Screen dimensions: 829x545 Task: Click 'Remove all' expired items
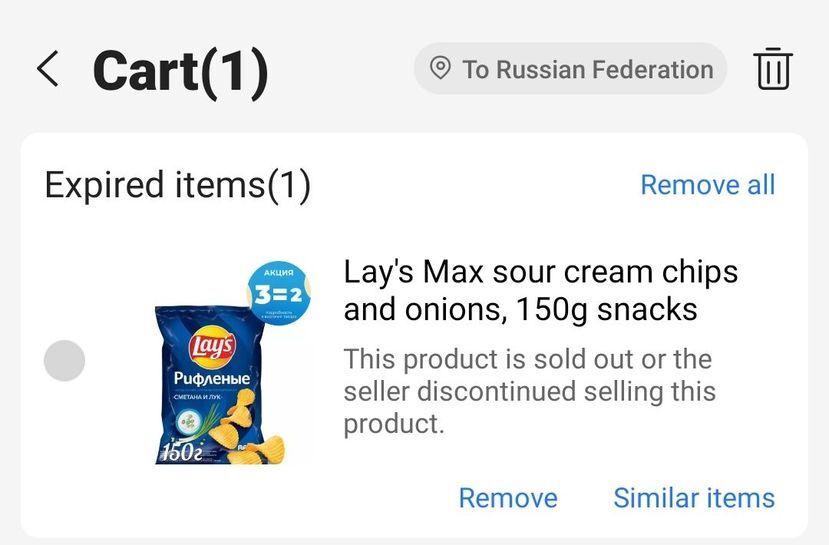click(707, 185)
